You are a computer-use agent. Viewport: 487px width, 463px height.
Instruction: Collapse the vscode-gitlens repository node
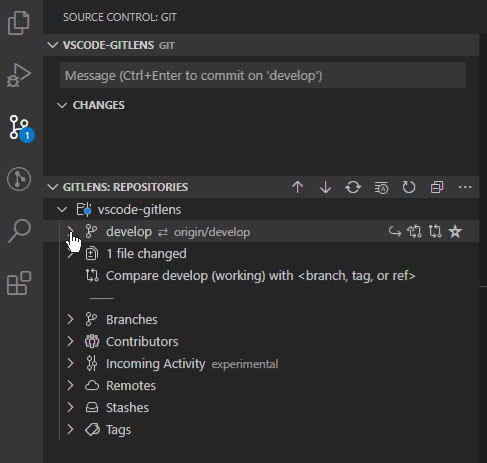pyautogui.click(x=62, y=210)
